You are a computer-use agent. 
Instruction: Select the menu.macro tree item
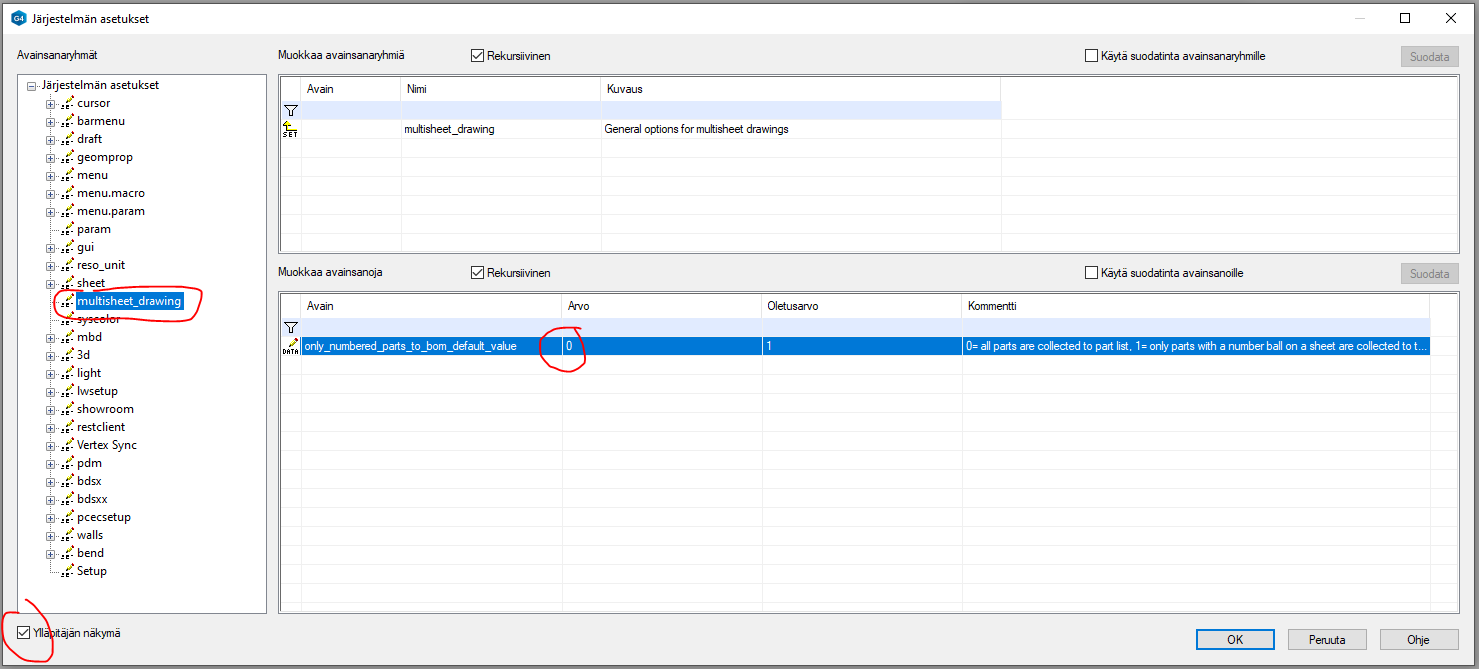pos(110,193)
